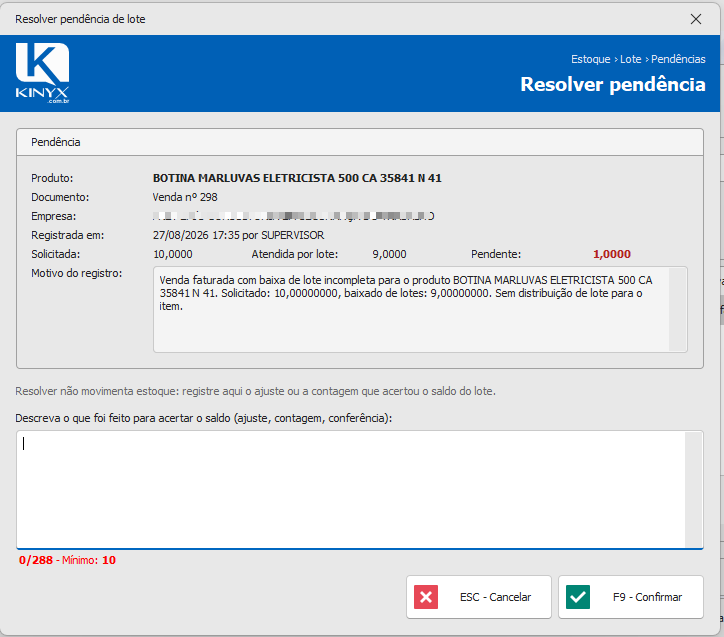Click the description text area scrollbar
Screen dimensions: 724x637
pos(694,490)
